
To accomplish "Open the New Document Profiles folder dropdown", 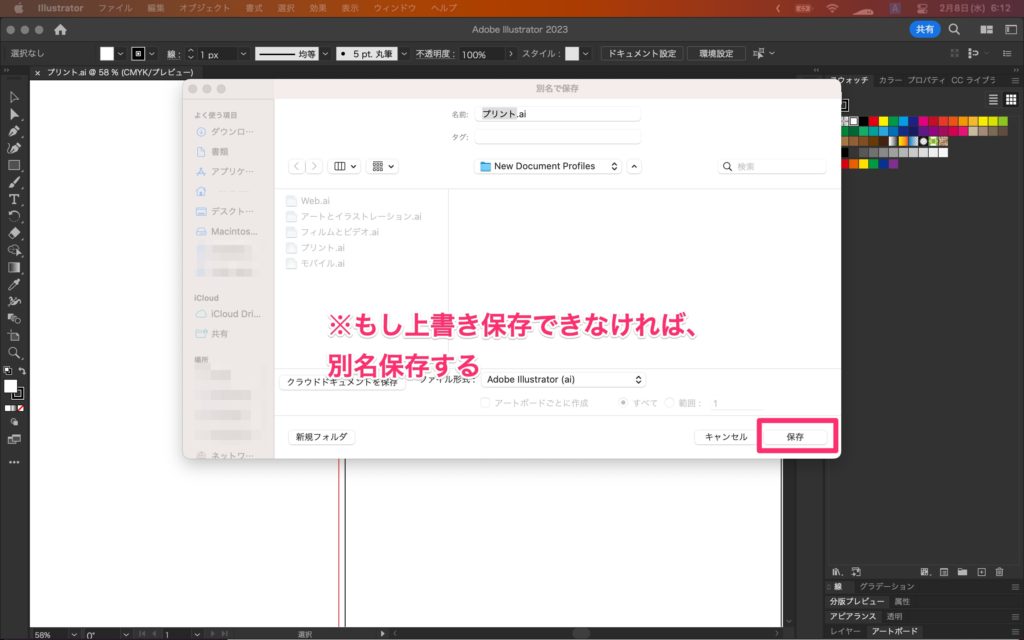I will coord(548,166).
